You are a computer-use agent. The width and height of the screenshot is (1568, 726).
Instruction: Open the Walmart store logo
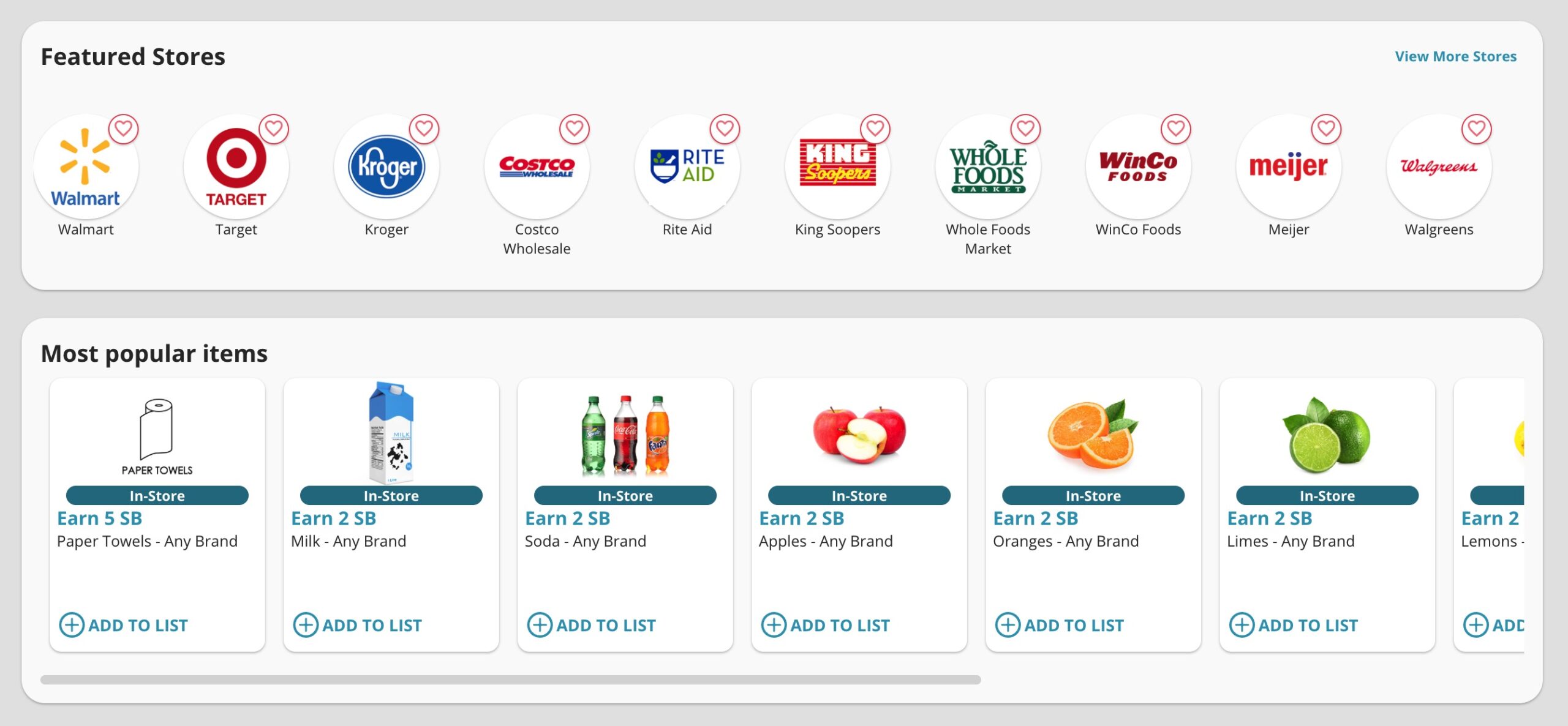86,167
